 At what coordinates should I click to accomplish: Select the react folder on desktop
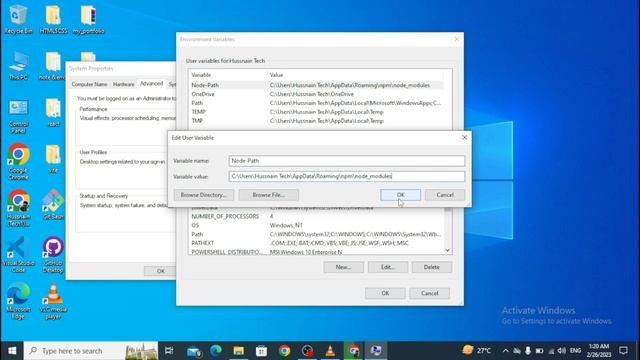(x=53, y=112)
